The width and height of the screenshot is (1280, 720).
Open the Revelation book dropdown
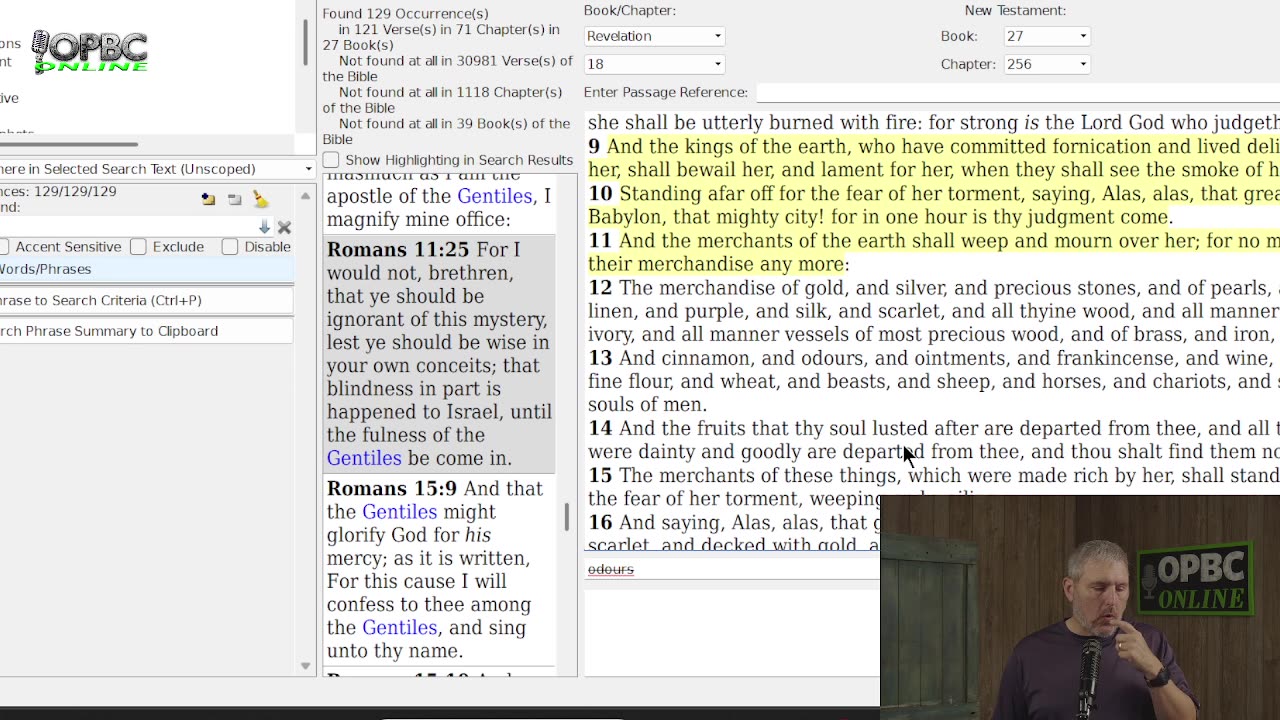point(654,36)
